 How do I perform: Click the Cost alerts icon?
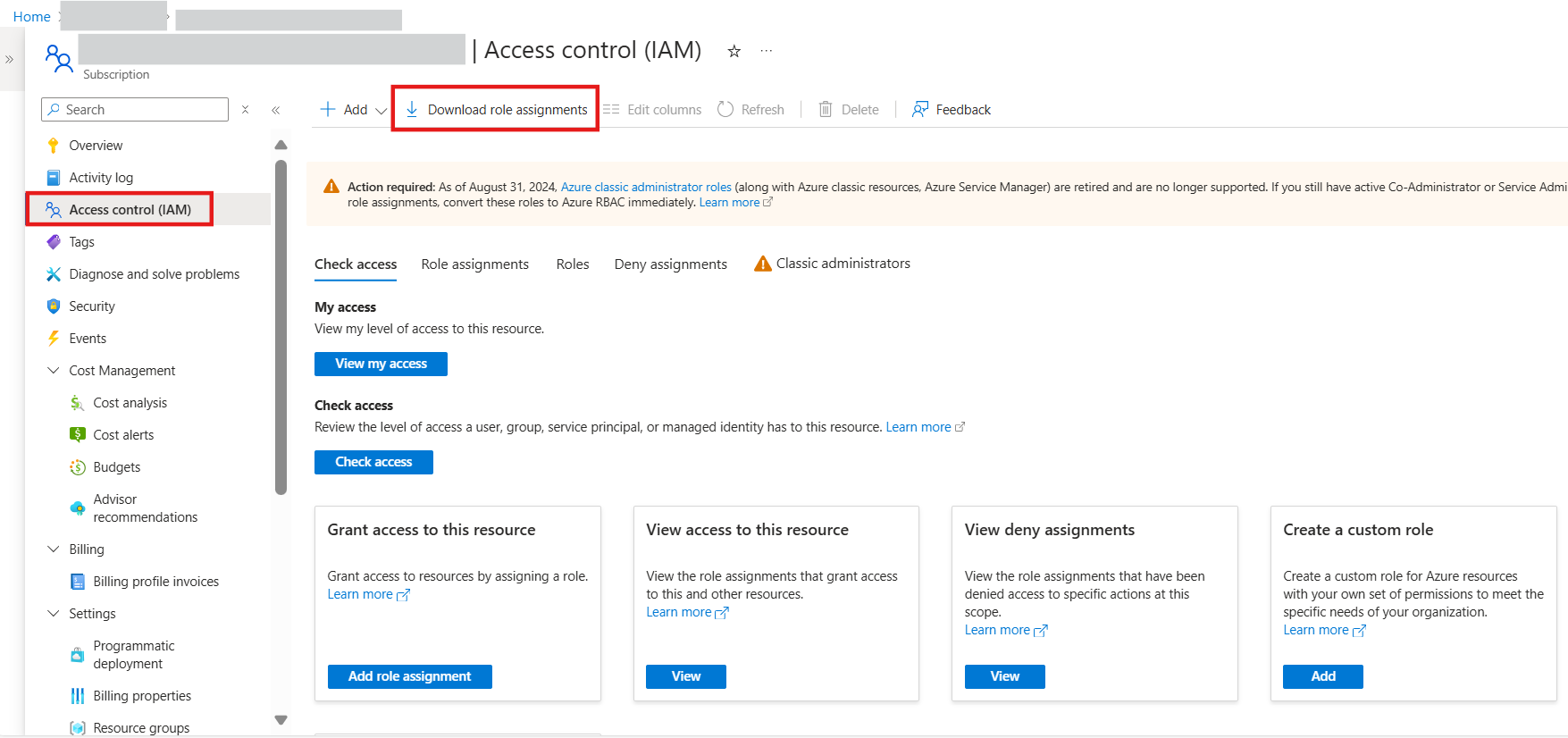[x=78, y=435]
